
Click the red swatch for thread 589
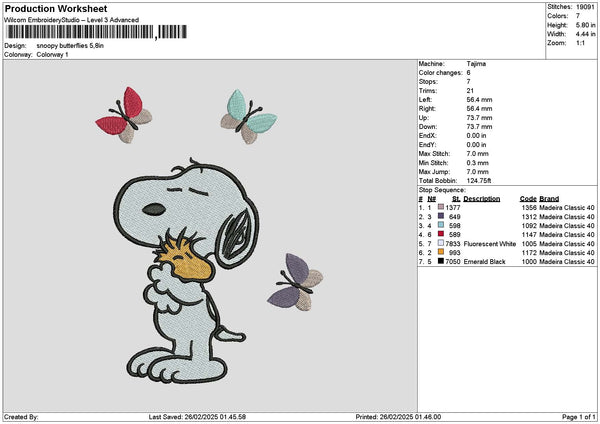point(441,234)
